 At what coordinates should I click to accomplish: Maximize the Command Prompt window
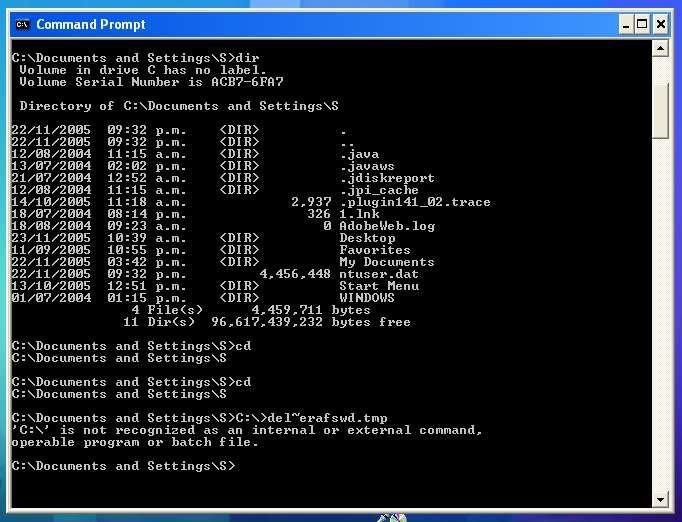(x=641, y=24)
